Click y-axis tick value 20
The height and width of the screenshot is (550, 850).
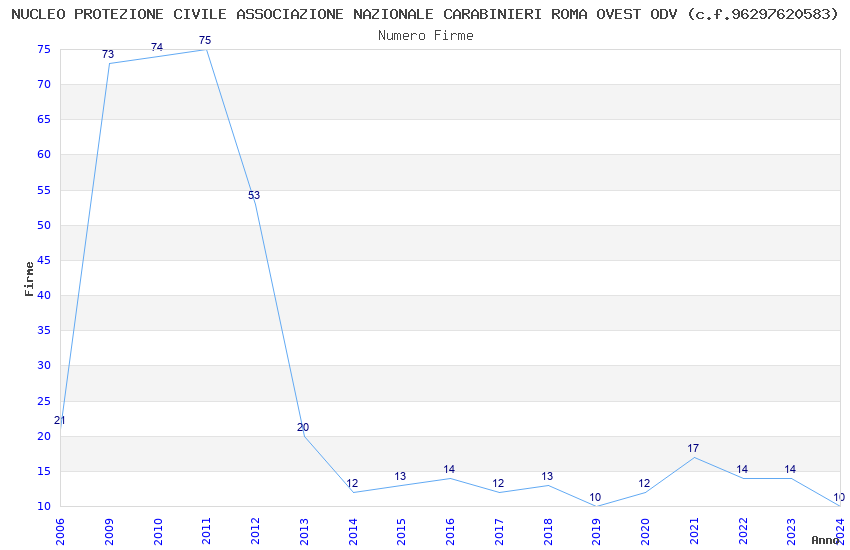pyautogui.click(x=44, y=436)
